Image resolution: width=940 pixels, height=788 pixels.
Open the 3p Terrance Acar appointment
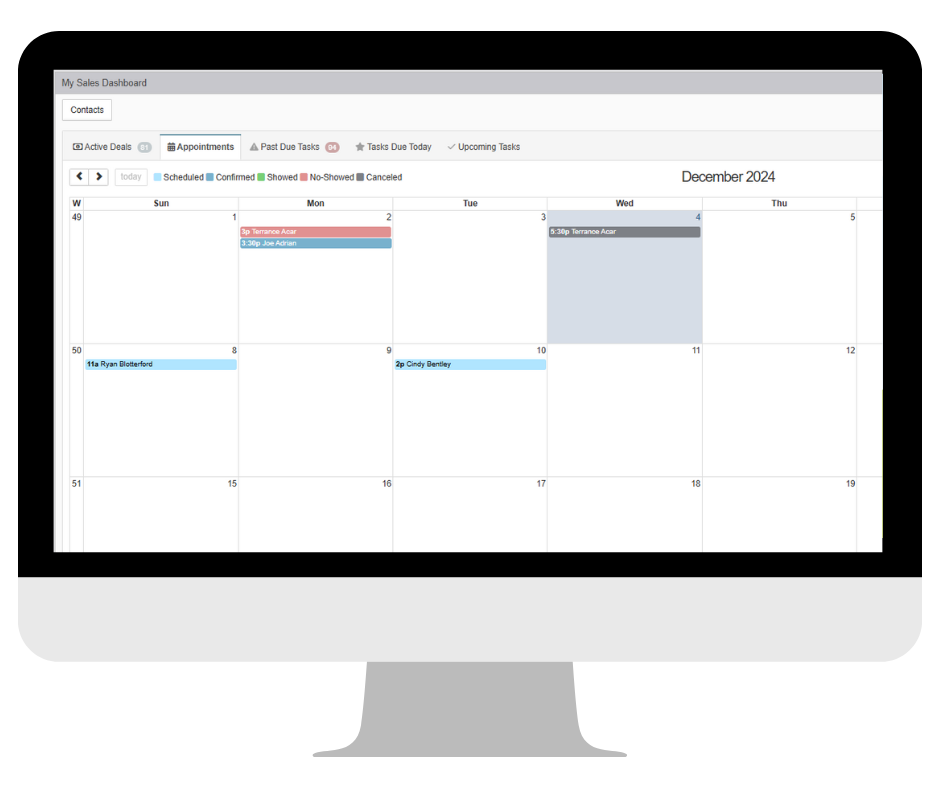pos(316,231)
